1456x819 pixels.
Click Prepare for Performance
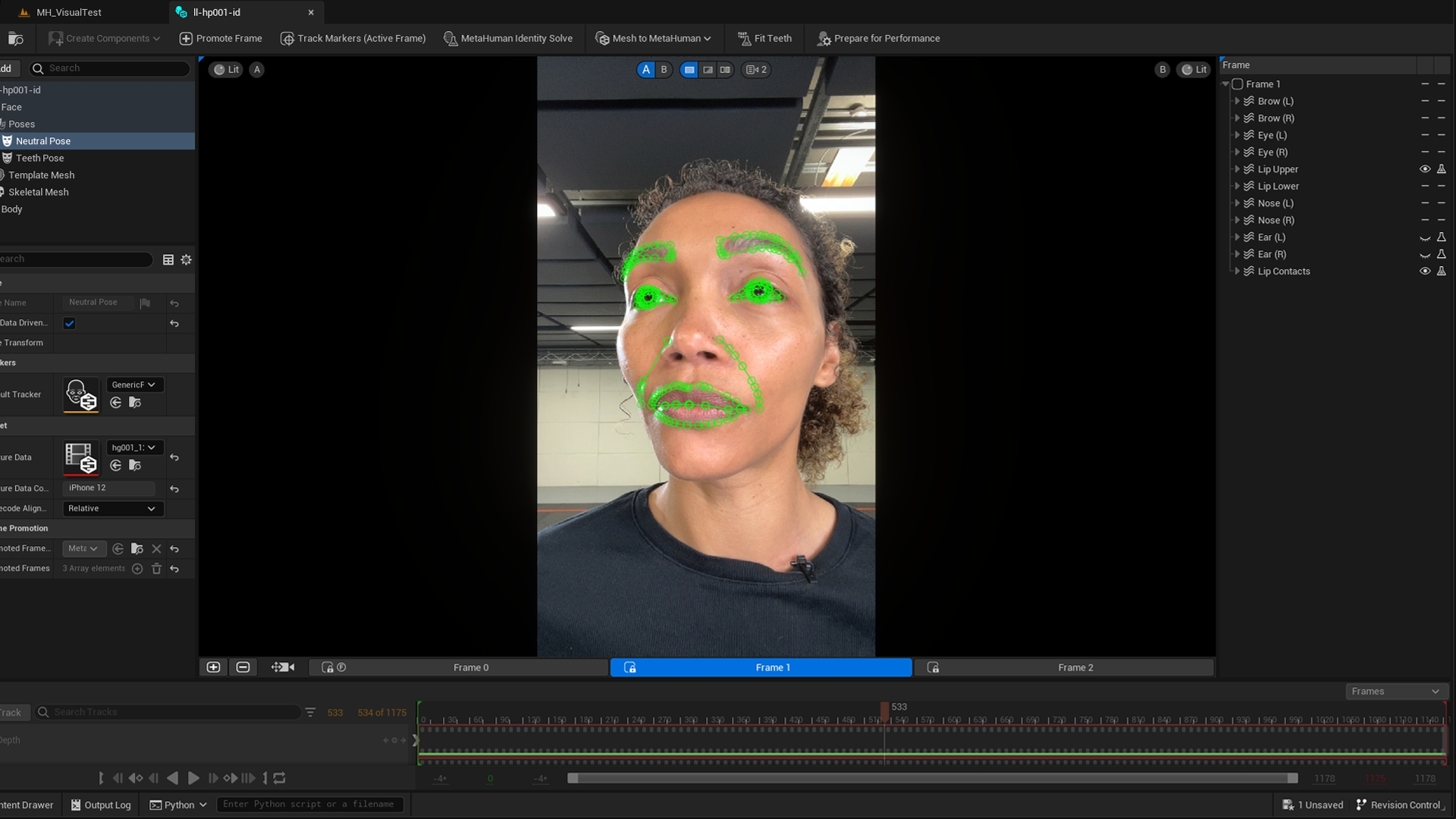[878, 39]
